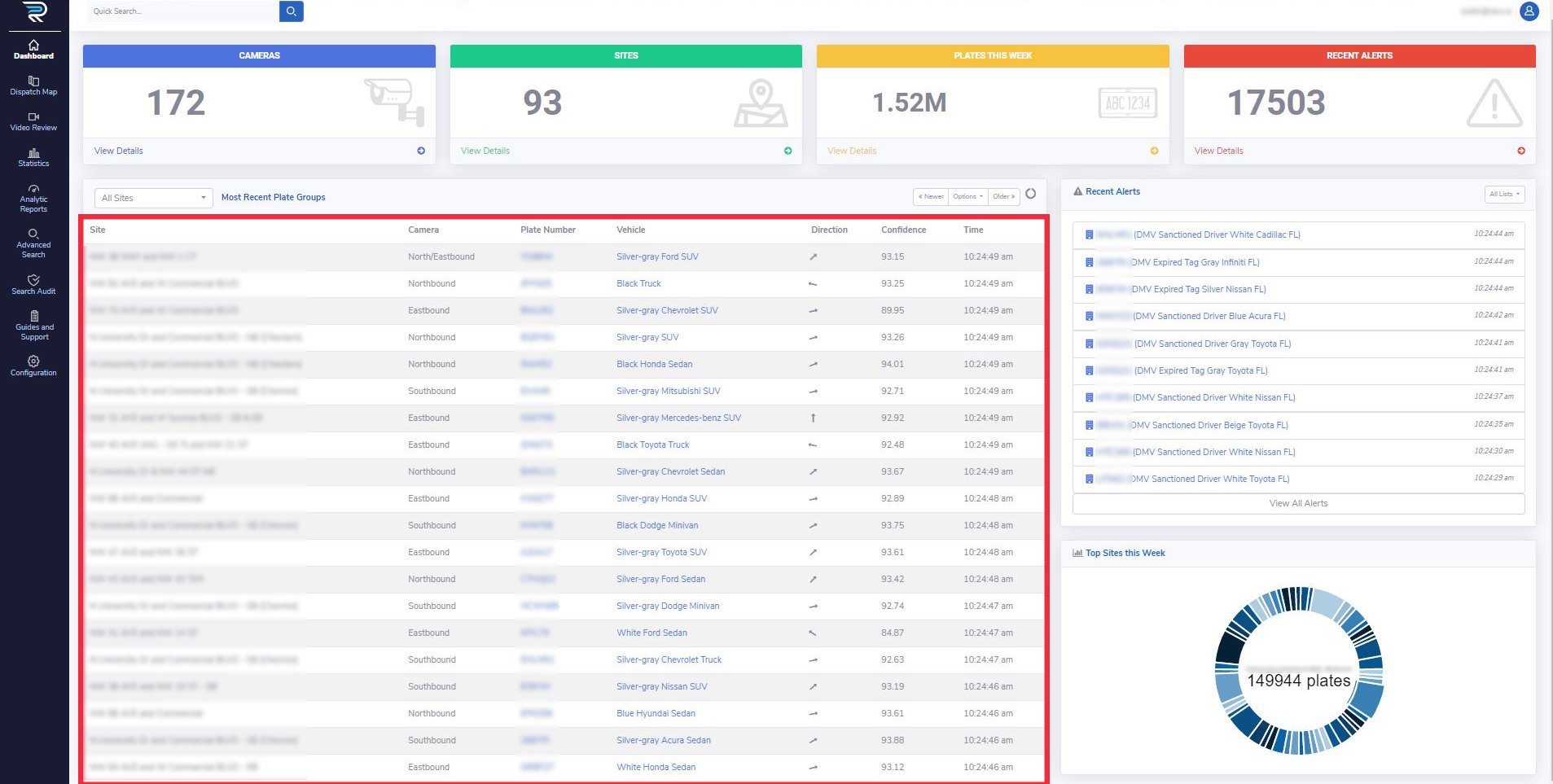Viewport: 1553px width, 784px height.
Task: Click inside the Quick Search field
Action: 183,11
